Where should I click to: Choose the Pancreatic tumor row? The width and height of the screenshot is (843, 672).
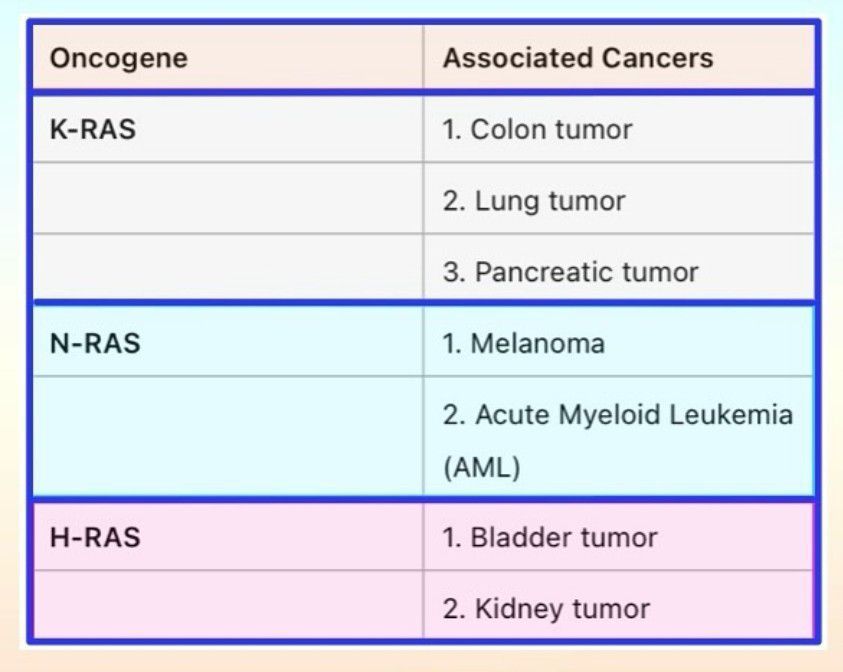(x=571, y=272)
